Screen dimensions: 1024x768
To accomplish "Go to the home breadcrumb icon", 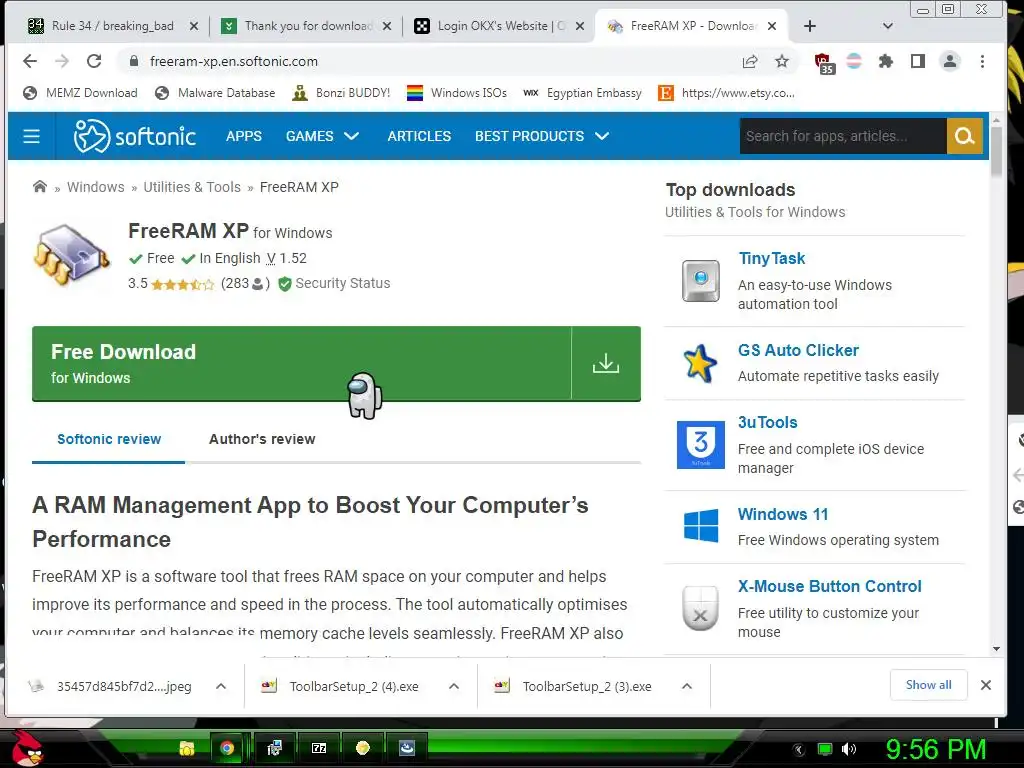I will click(40, 187).
